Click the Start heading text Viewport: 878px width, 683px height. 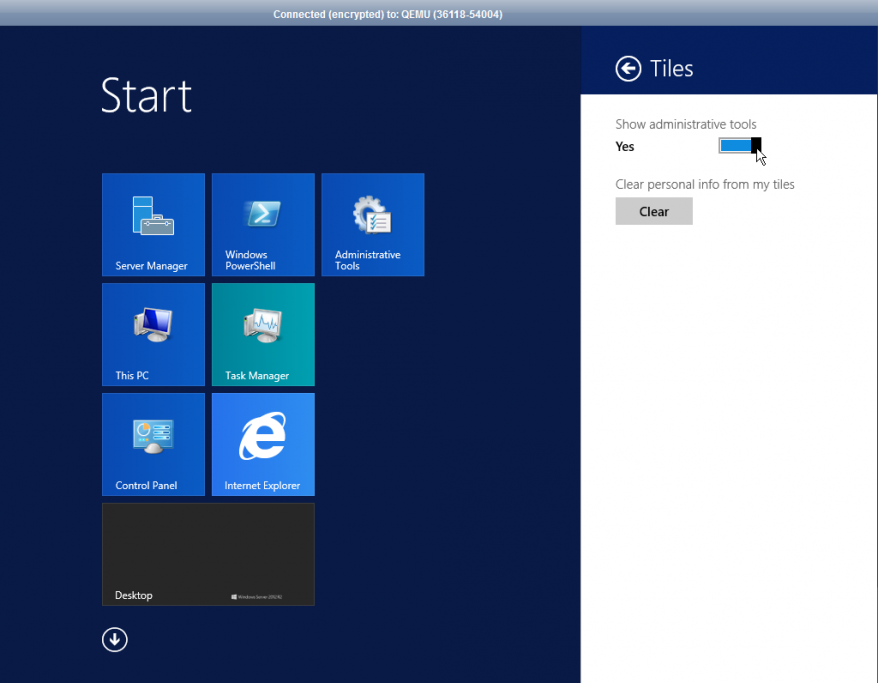(x=146, y=96)
